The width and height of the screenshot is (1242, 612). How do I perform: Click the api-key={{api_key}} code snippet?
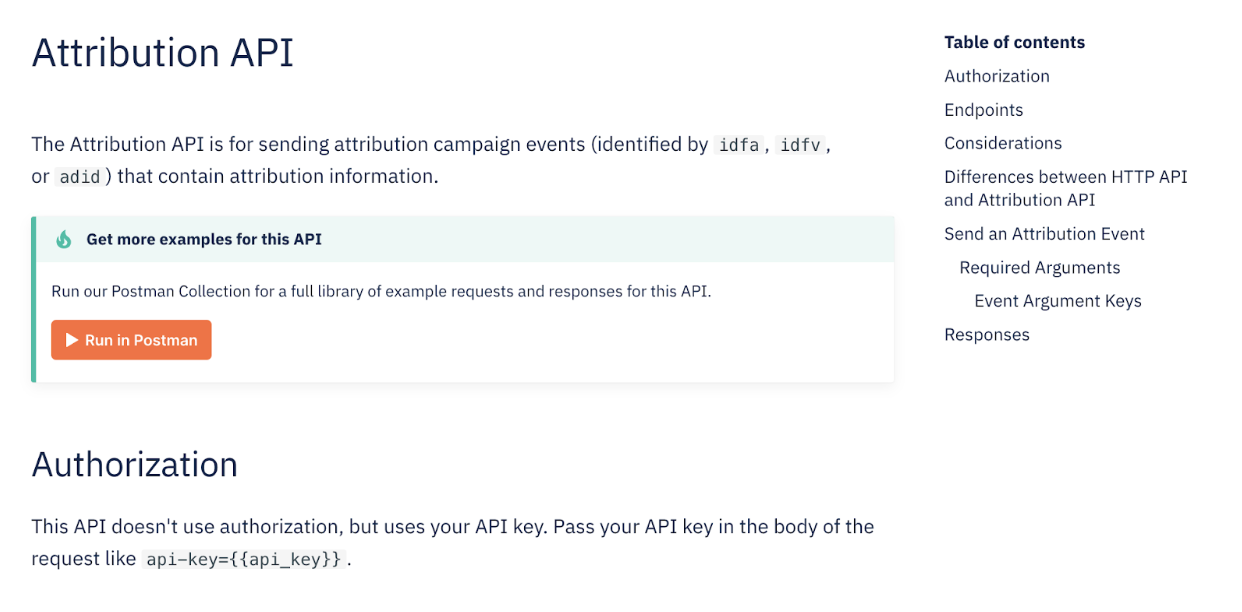coord(244,559)
